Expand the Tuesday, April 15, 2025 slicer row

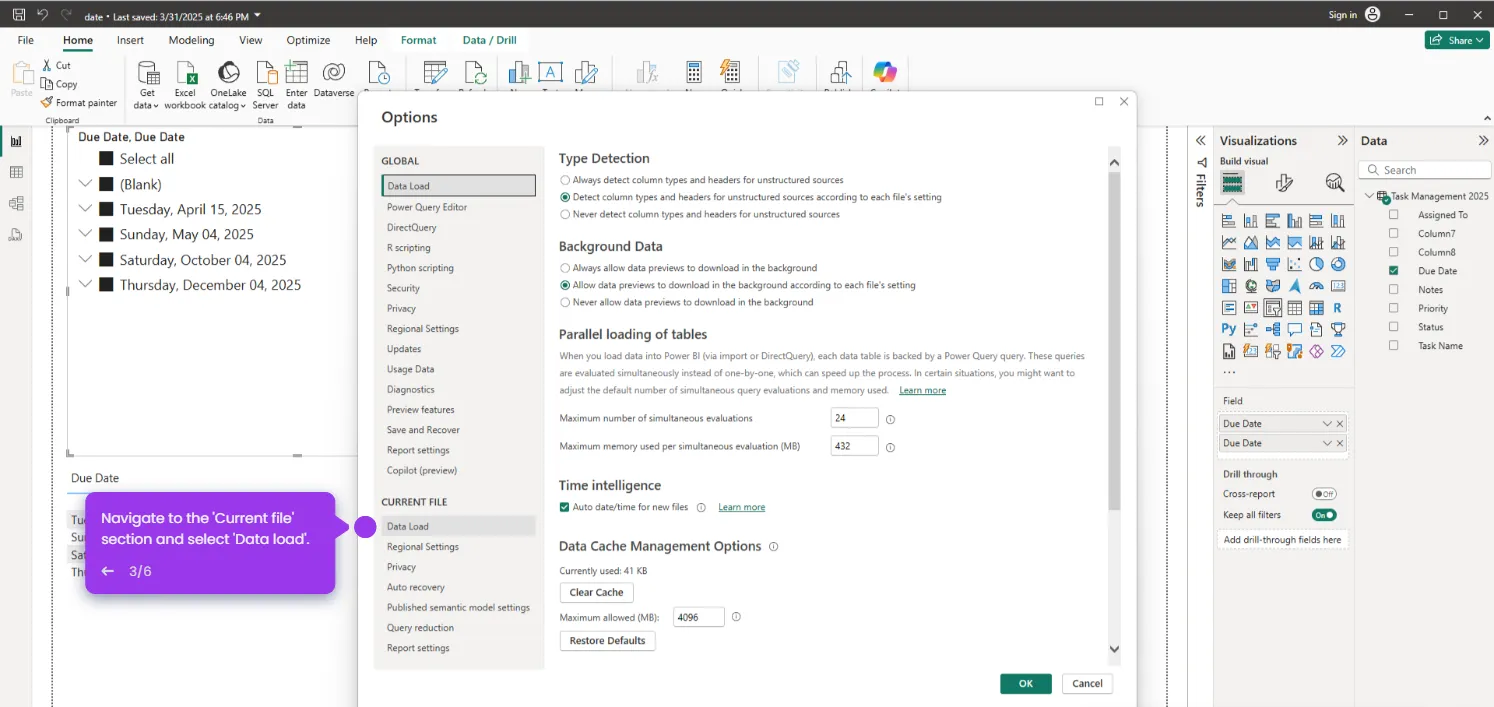tap(85, 209)
